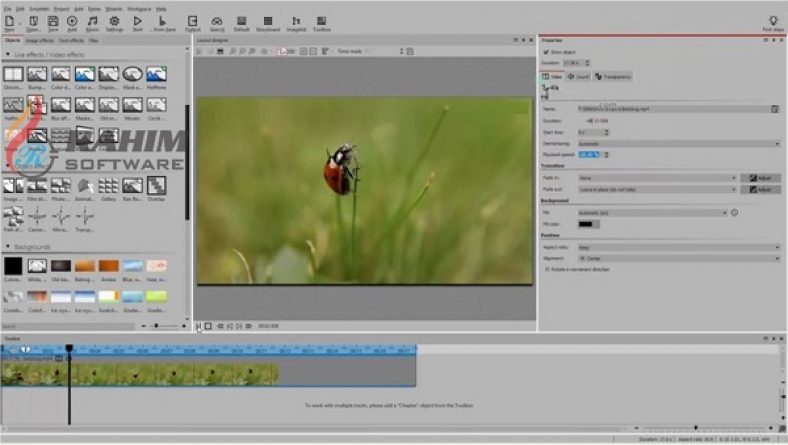The image size is (788, 445).
Task: Click the Output toolbar icon
Action: (x=193, y=21)
